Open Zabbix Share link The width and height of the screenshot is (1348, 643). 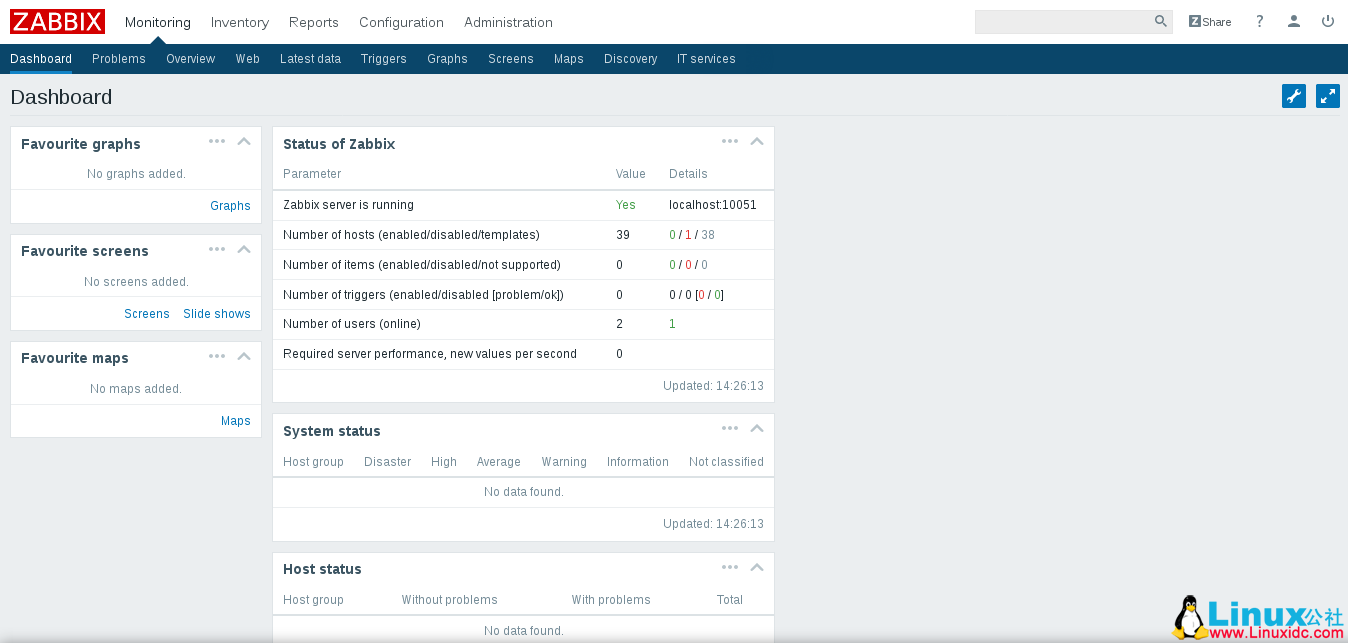coord(1210,22)
